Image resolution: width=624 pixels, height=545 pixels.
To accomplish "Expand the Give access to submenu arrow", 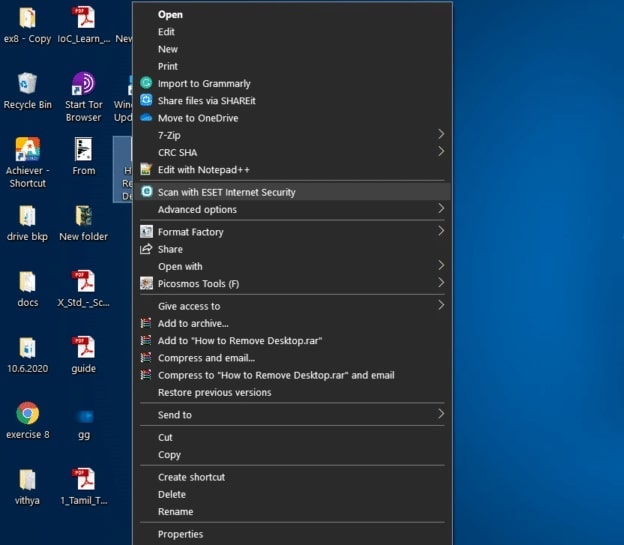I will [441, 305].
